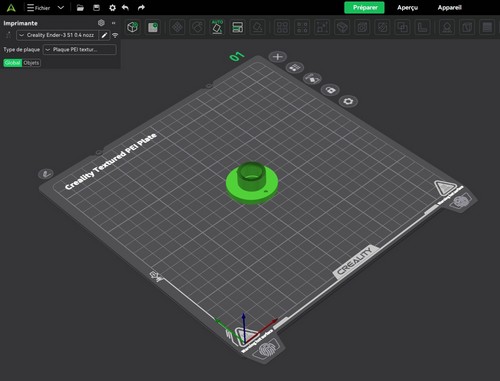Save project with the disk icon
Viewport: 500px width, 381px height.
pos(96,8)
